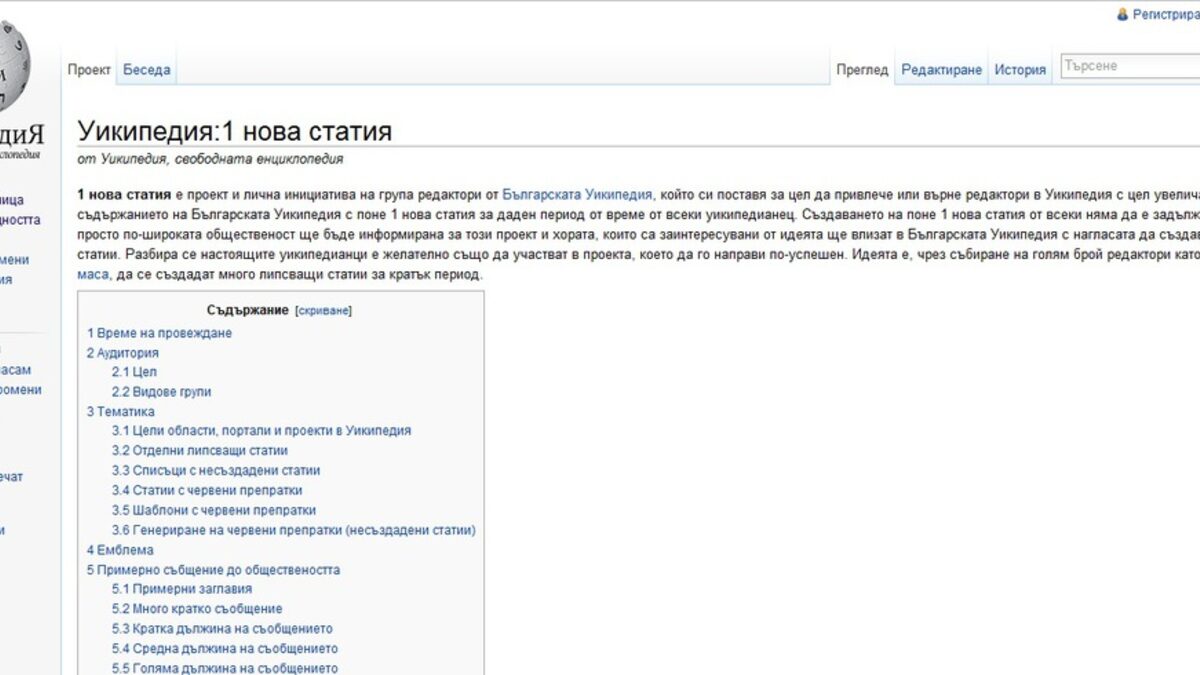The width and height of the screenshot is (1200, 675).
Task: Open 3.2 Отделни липсващи статии
Action: [x=199, y=451]
